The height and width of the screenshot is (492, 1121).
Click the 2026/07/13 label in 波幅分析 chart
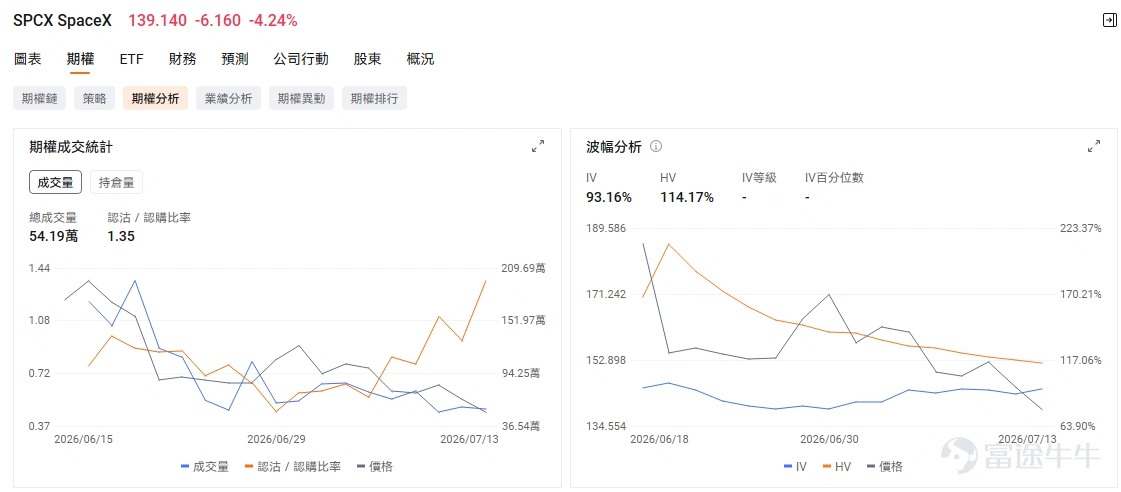[x=1026, y=439]
